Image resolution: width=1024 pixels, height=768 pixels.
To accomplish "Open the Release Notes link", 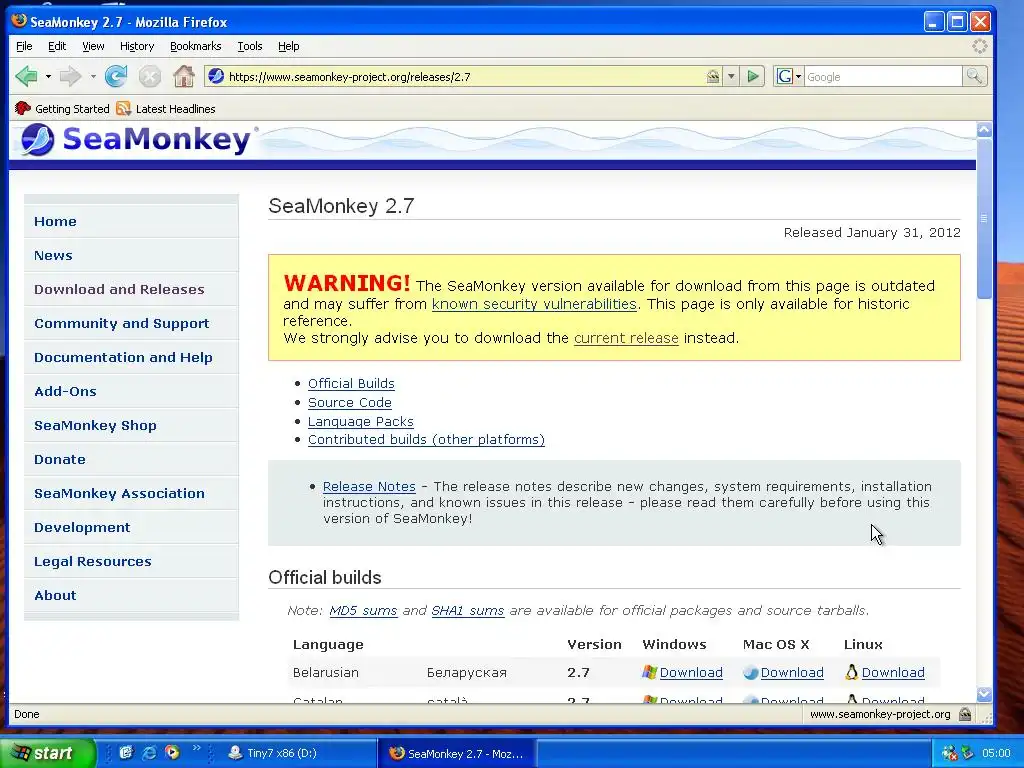I will (x=369, y=487).
